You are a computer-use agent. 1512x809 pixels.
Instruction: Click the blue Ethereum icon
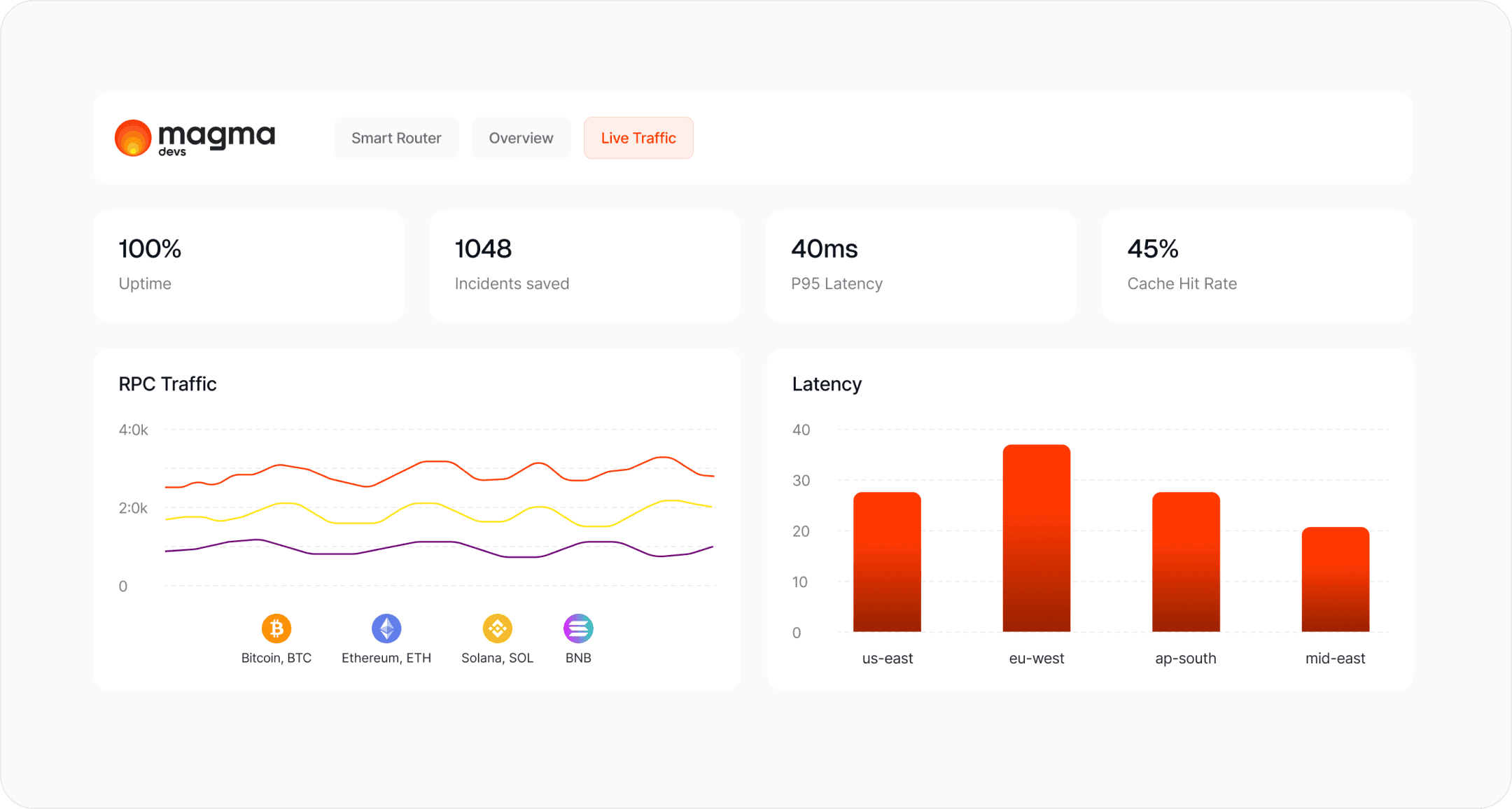tap(386, 628)
